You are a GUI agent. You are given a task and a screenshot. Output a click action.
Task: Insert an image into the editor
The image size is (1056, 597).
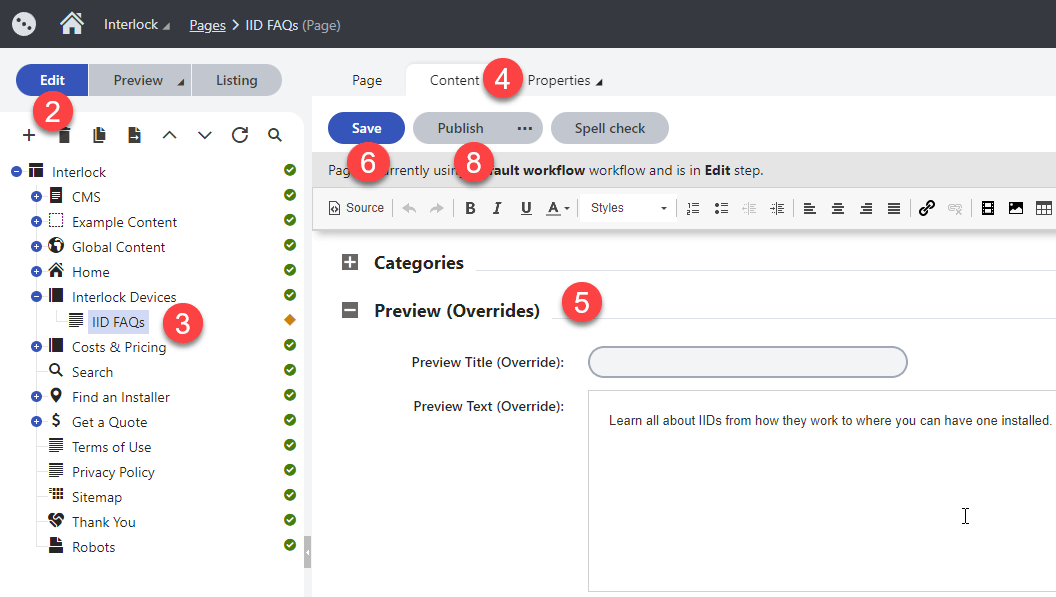pos(1016,208)
